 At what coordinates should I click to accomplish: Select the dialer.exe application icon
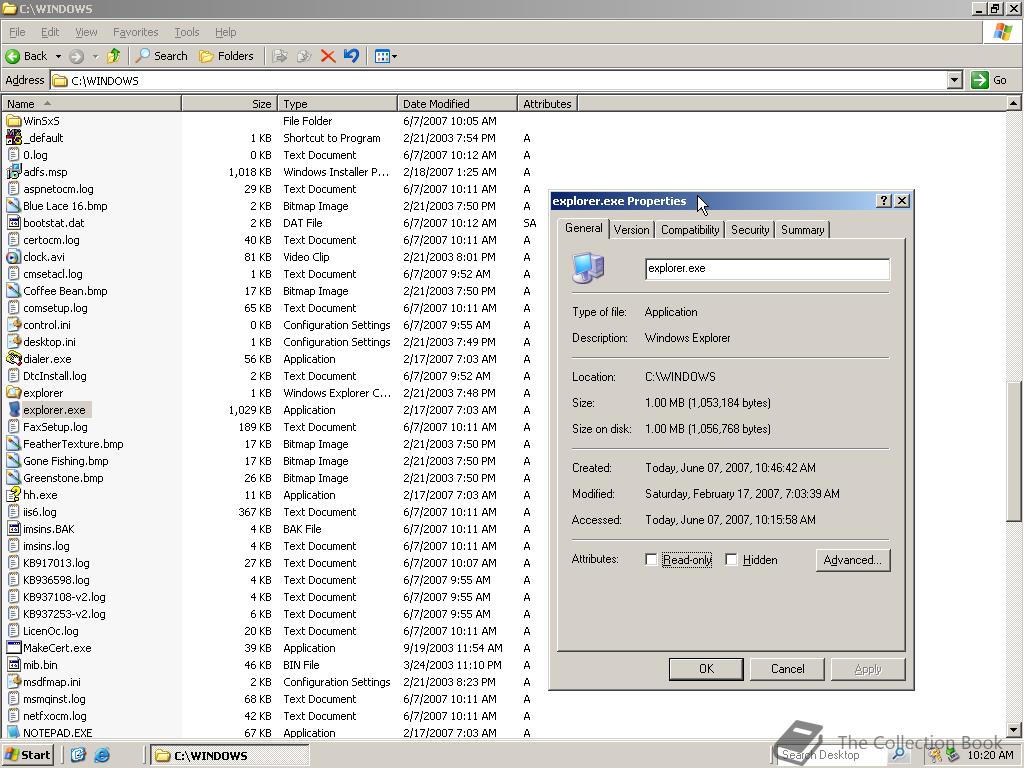pos(14,359)
